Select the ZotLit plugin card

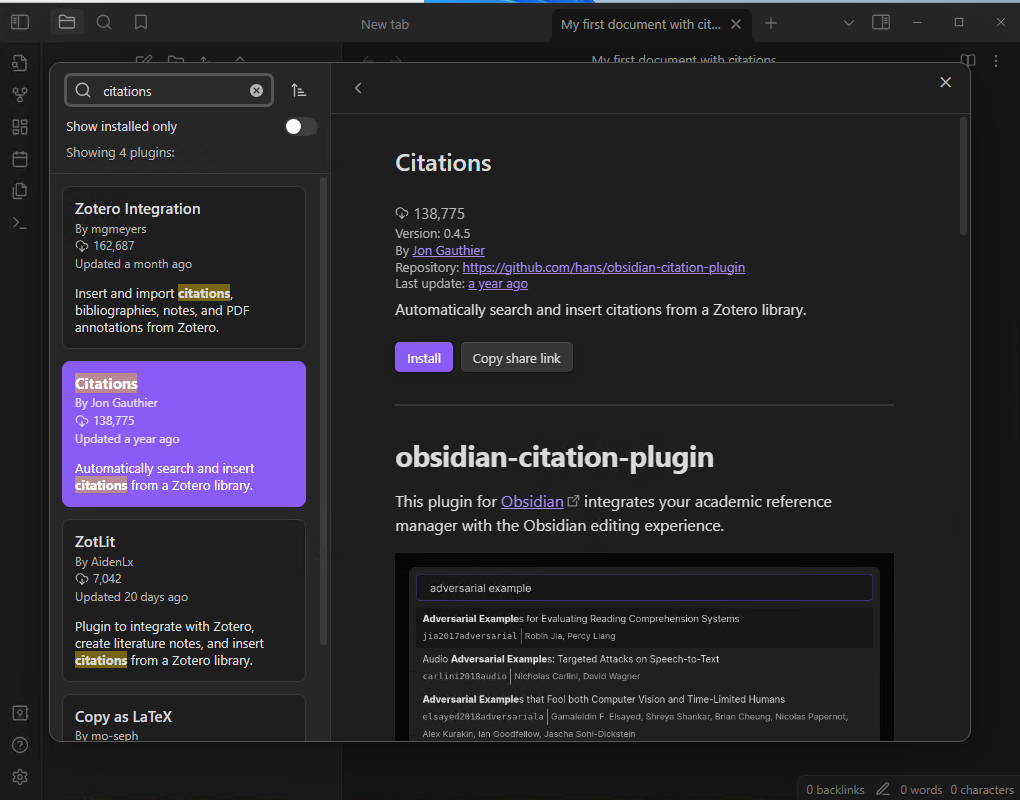coord(184,600)
